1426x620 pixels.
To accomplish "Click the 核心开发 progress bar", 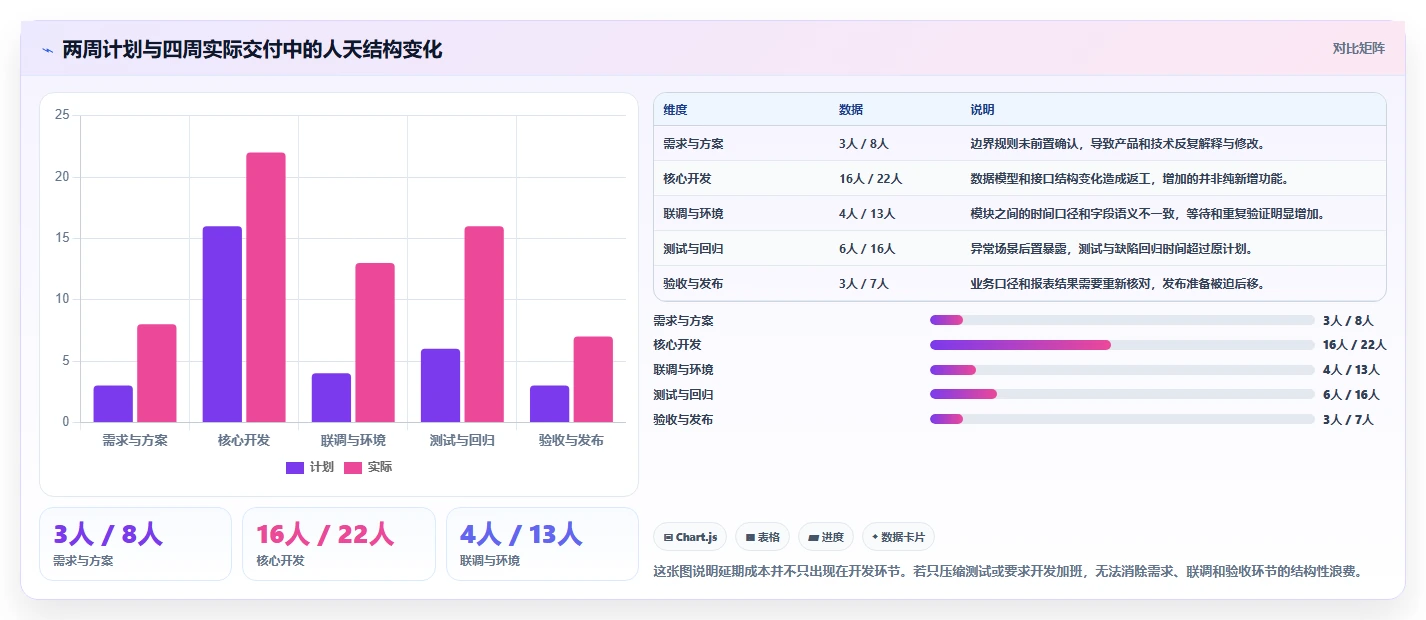I will [1122, 345].
